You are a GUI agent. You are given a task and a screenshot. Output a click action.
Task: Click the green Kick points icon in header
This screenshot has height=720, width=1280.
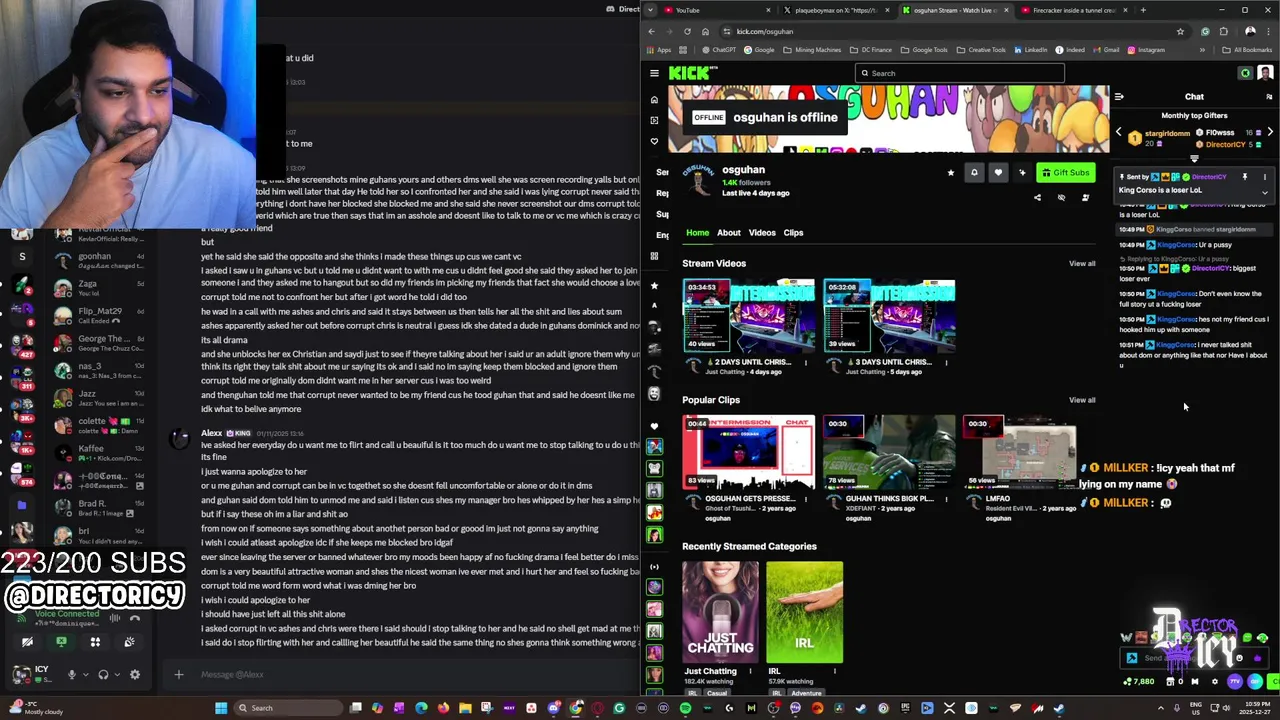point(1245,73)
